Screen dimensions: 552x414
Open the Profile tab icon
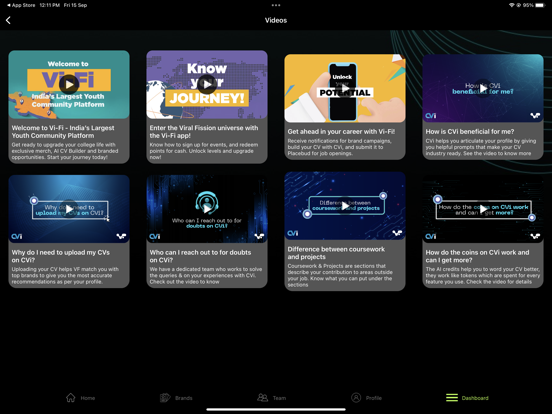coord(356,398)
